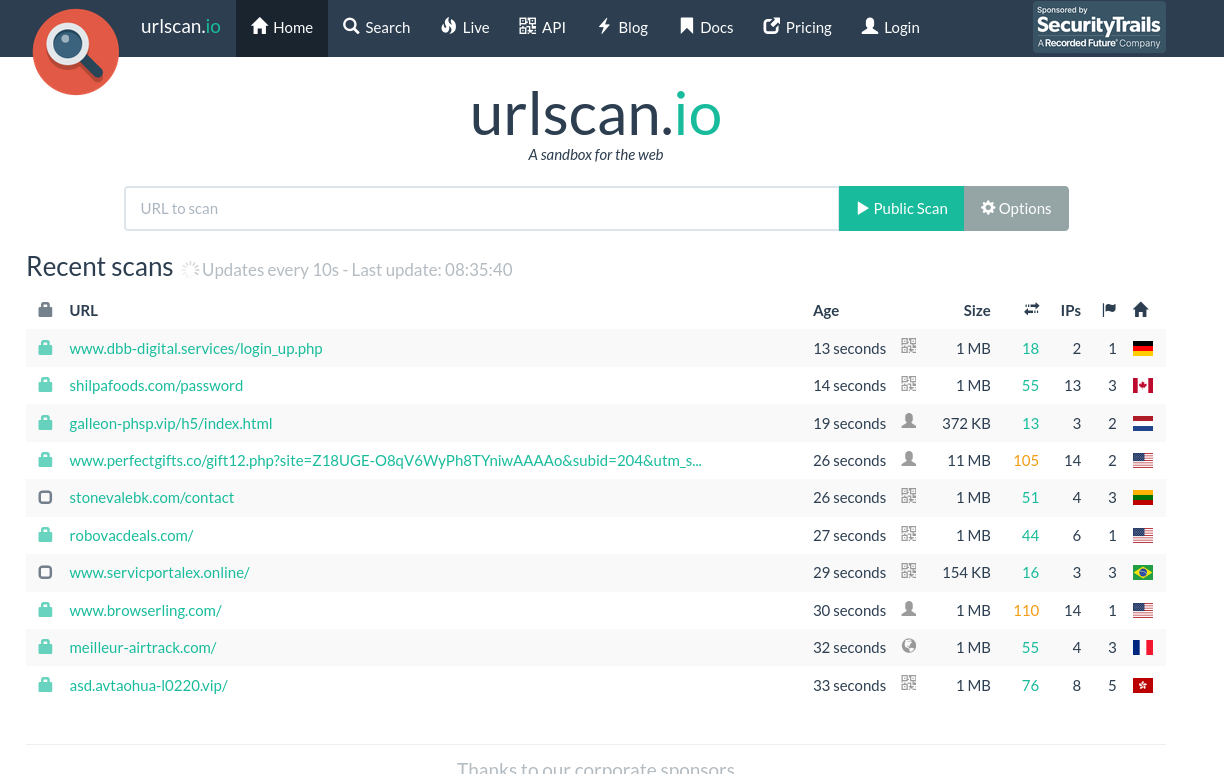Image resolution: width=1224 pixels, height=774 pixels.
Task: Click the open-lock icon for www.servicportalex.online
Action: pyautogui.click(x=45, y=572)
